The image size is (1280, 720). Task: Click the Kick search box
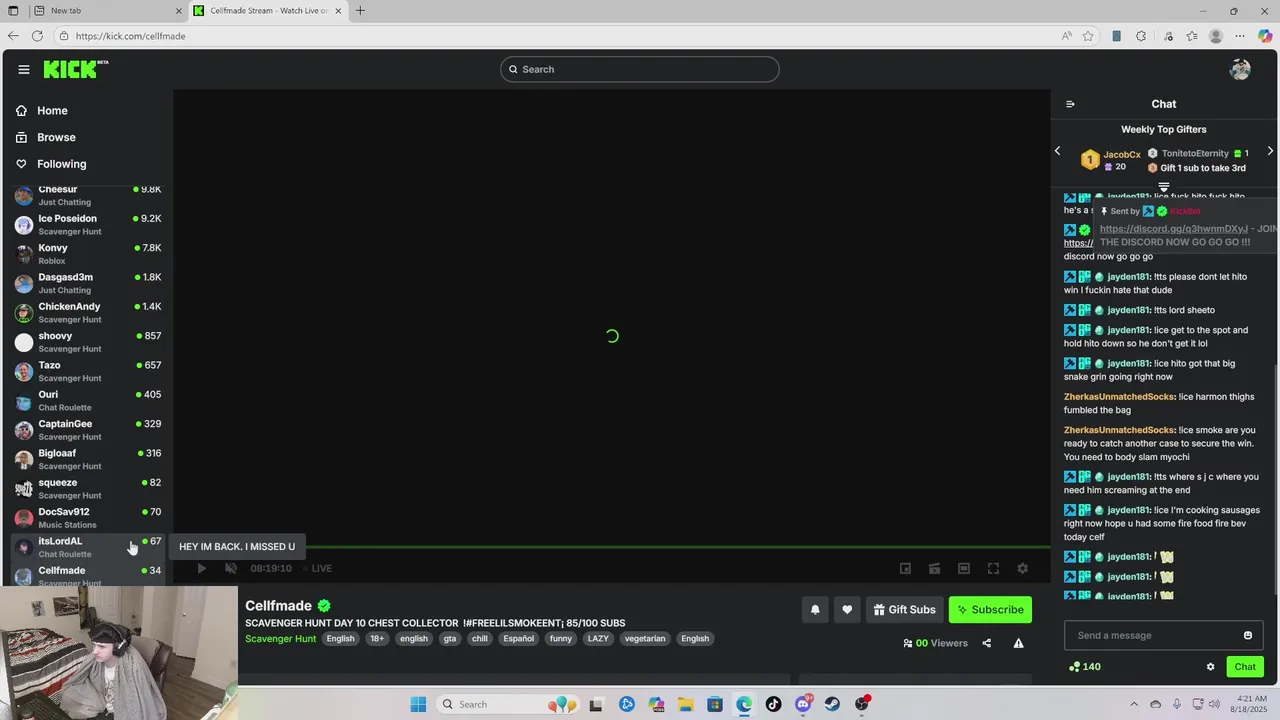(x=640, y=69)
